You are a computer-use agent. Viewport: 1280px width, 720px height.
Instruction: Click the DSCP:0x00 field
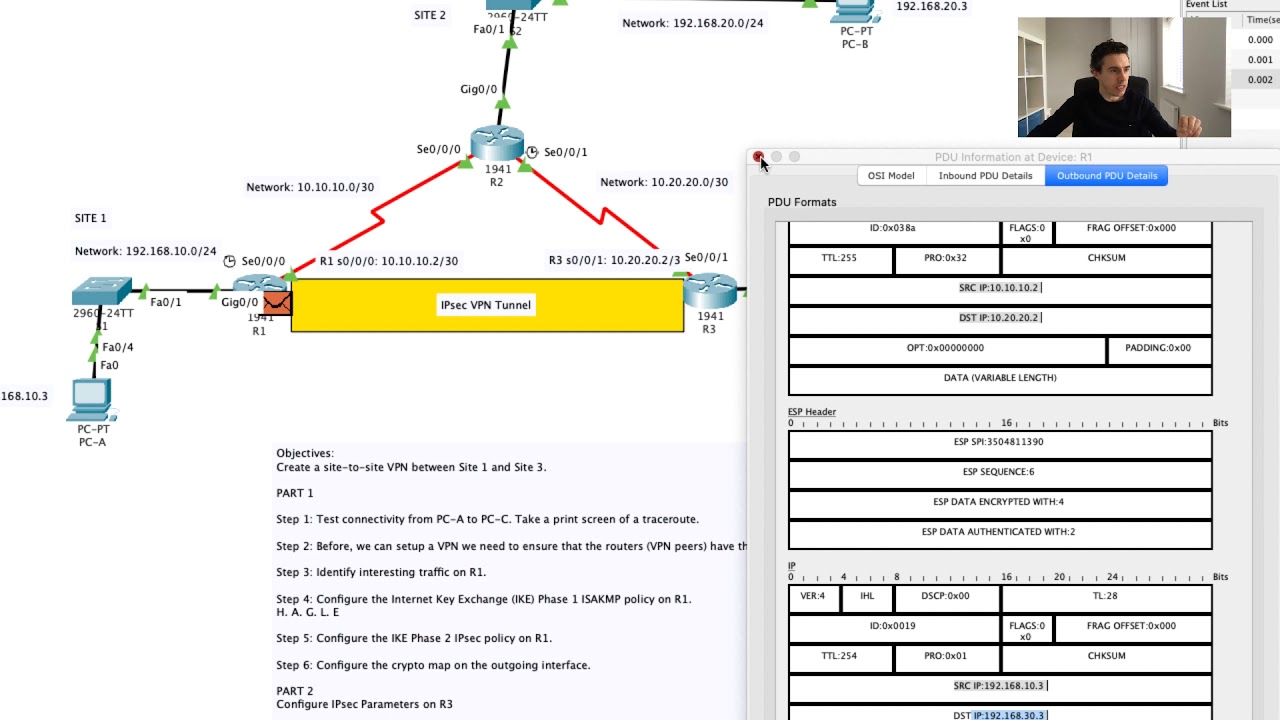tap(947, 596)
